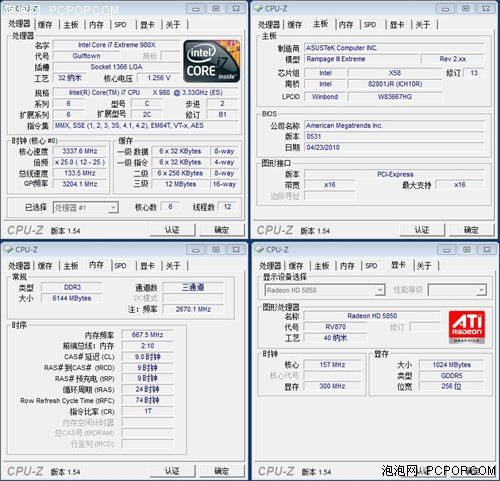The image size is (500, 481).
Task: Click the 82801JR (ICH10R) southbridge field
Action: tap(395, 84)
